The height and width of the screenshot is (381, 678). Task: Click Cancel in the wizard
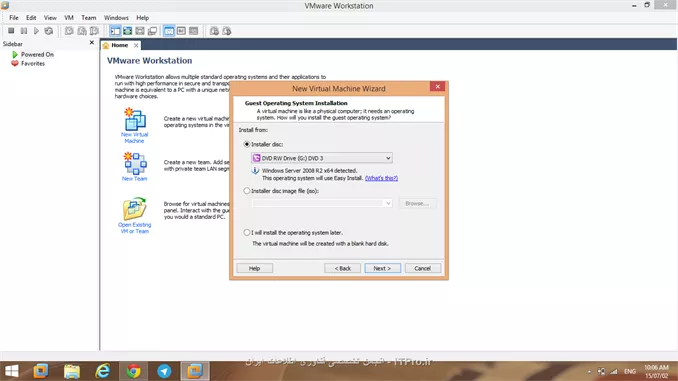422,268
